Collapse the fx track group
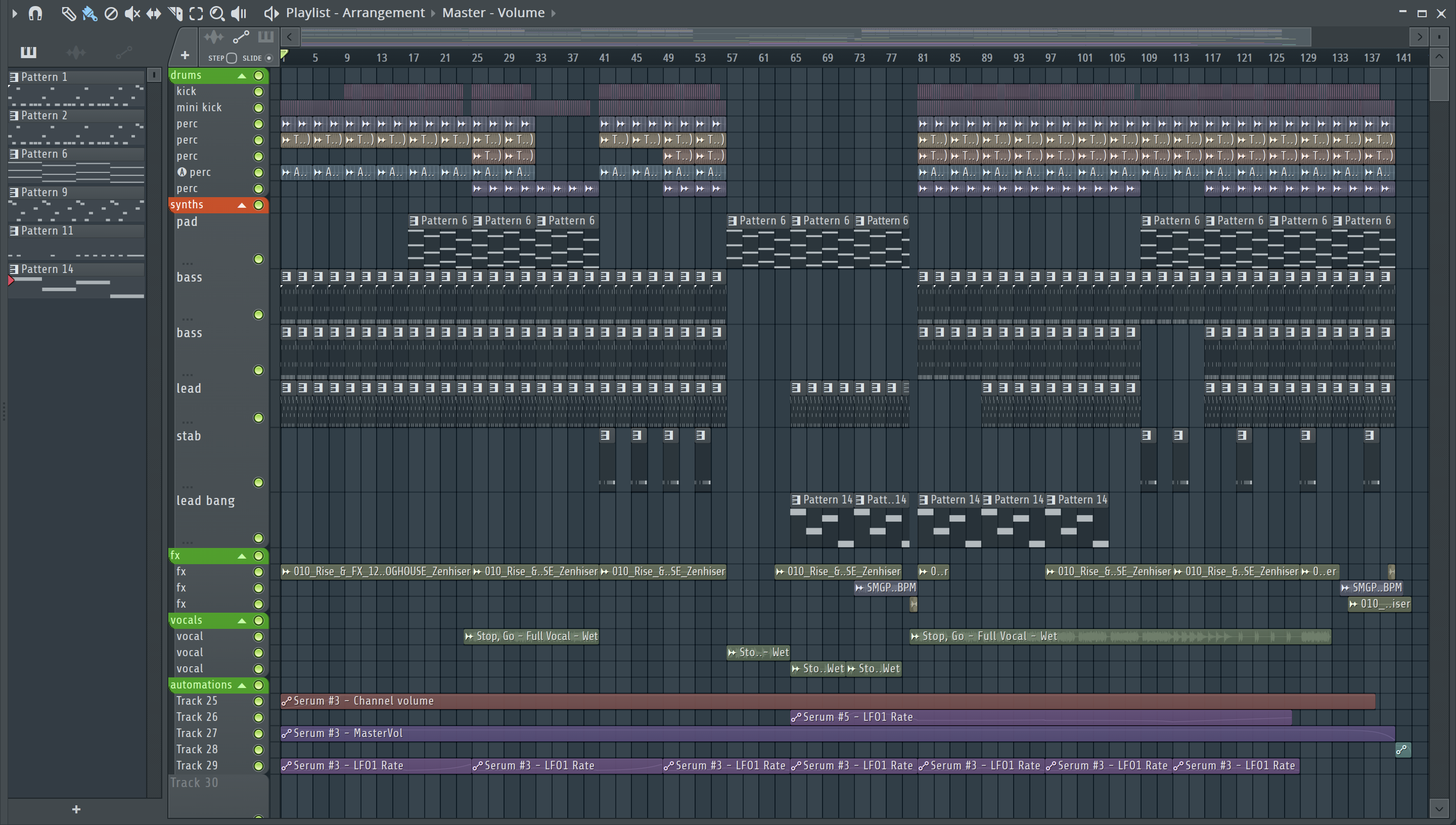Viewport: 1456px width, 825px height. tap(242, 556)
